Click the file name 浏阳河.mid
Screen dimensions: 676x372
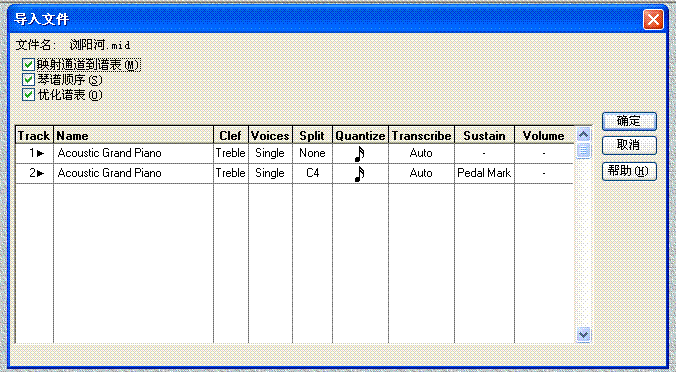[x=100, y=45]
